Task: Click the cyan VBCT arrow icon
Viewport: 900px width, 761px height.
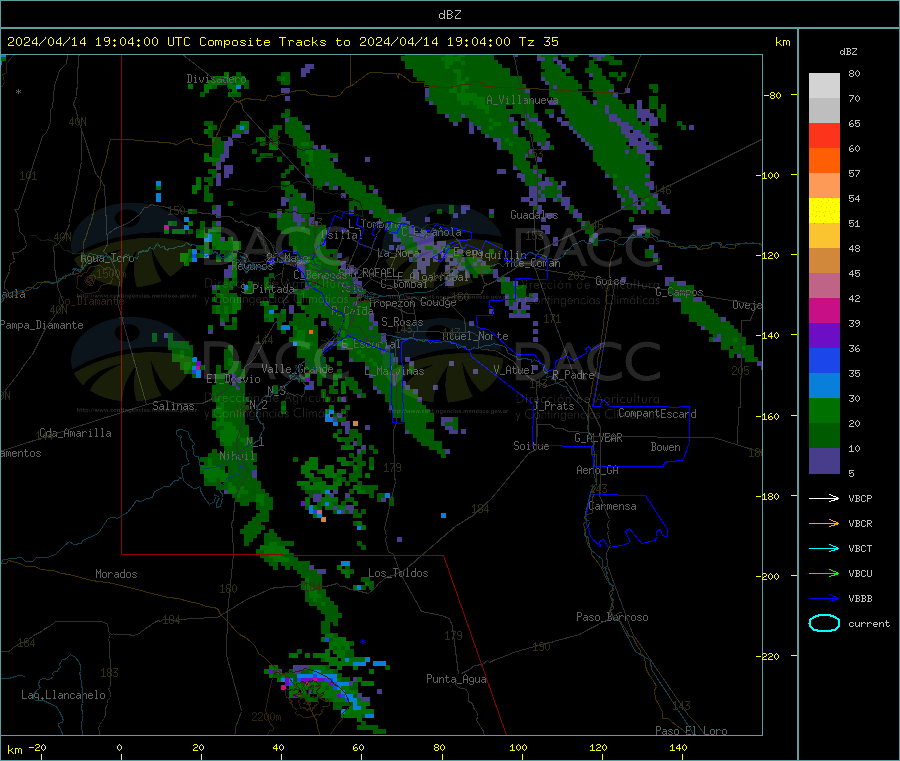Action: (x=824, y=548)
